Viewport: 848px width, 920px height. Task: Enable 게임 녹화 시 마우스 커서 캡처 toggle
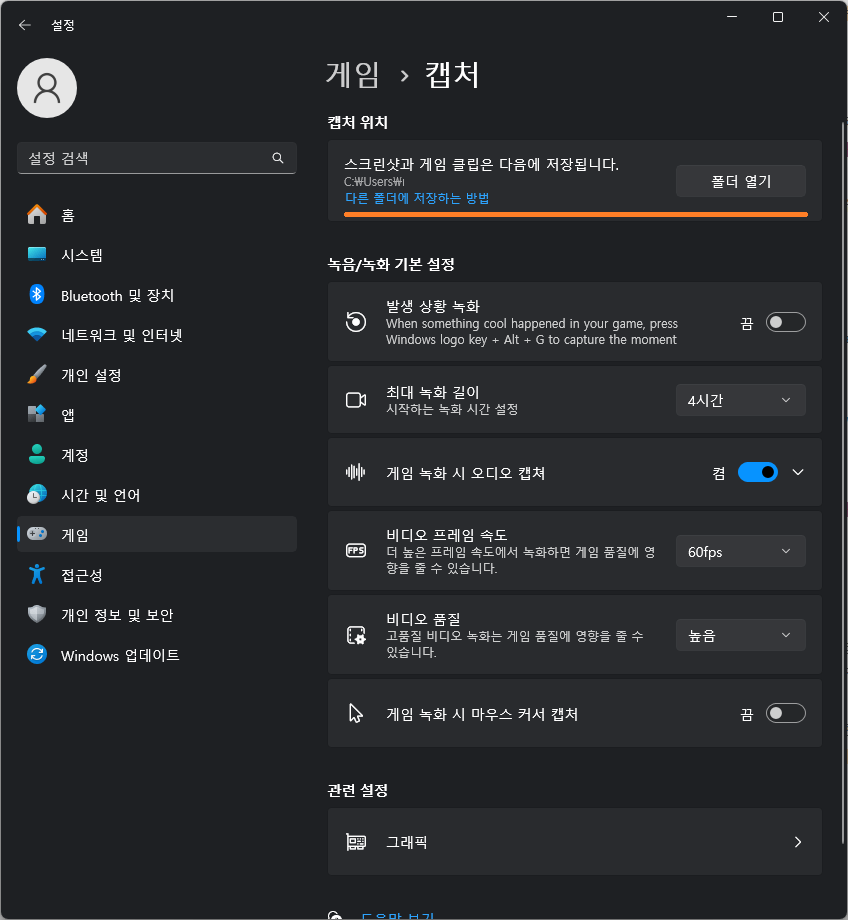point(785,713)
